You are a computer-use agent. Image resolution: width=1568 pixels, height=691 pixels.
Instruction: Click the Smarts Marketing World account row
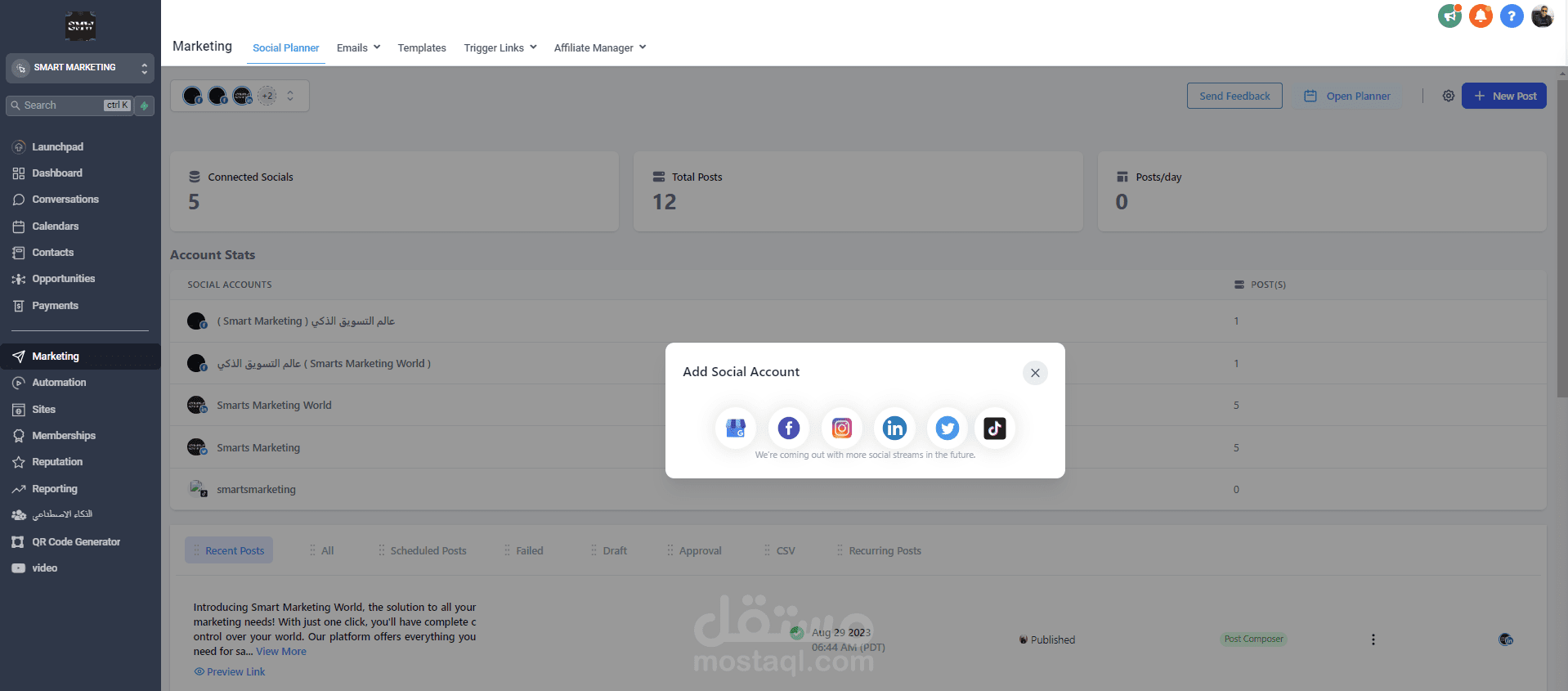coord(858,405)
